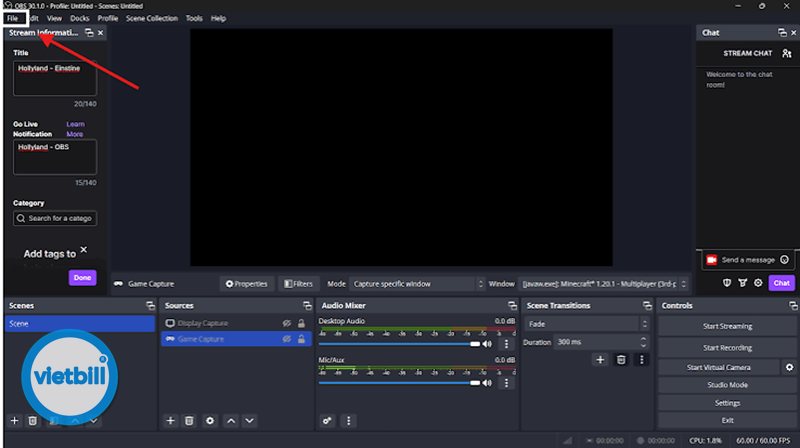
Task: Adjust the Desktop Audio volume slider
Action: click(x=399, y=344)
